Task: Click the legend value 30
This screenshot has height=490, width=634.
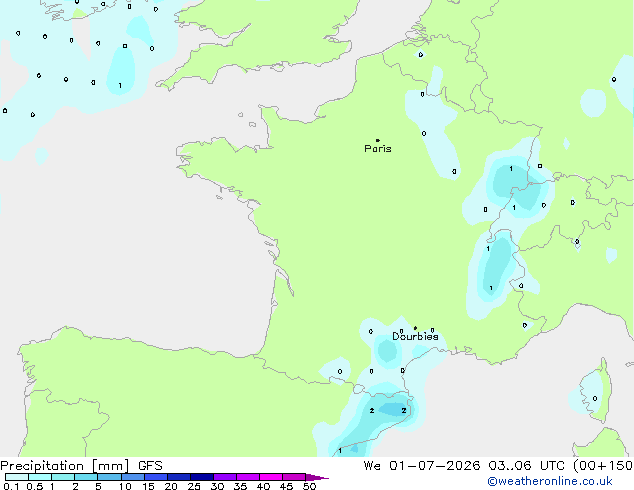Action: point(217,486)
